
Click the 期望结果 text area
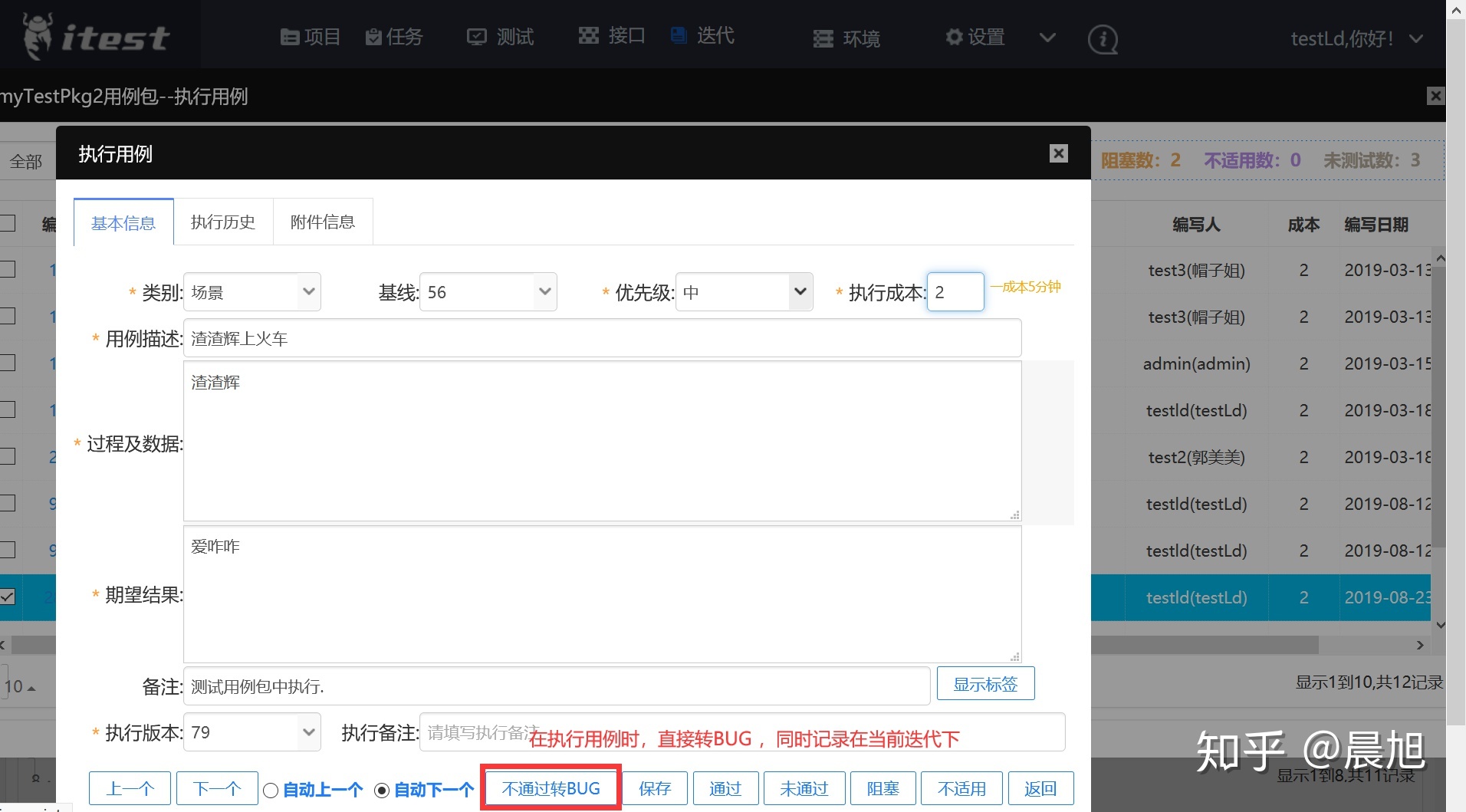[603, 594]
